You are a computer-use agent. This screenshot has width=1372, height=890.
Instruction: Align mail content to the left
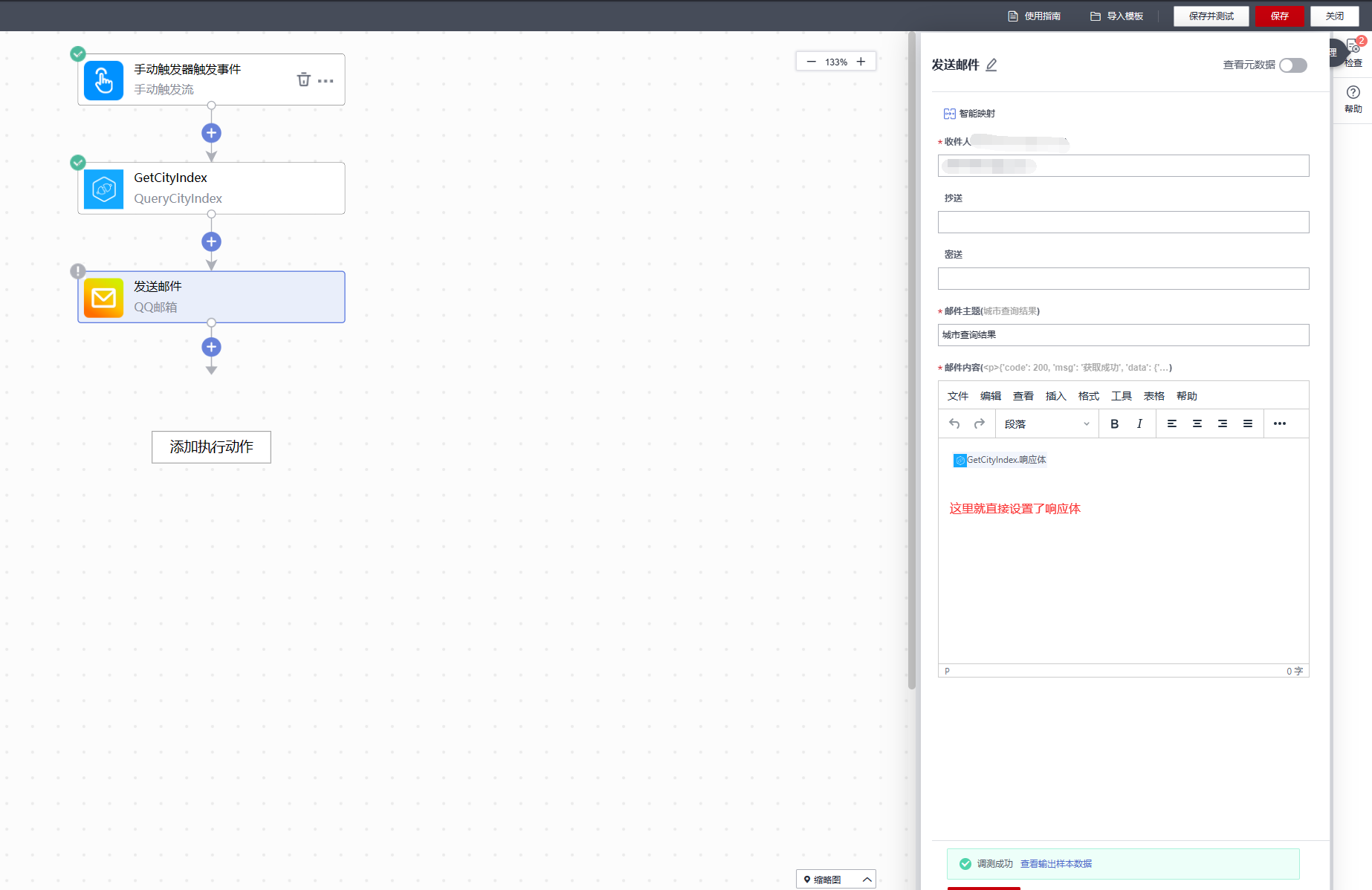tap(1172, 423)
